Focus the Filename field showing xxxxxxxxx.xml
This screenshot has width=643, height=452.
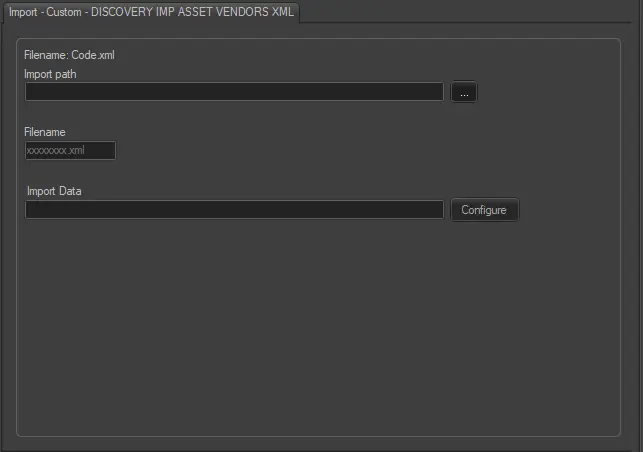coord(70,150)
